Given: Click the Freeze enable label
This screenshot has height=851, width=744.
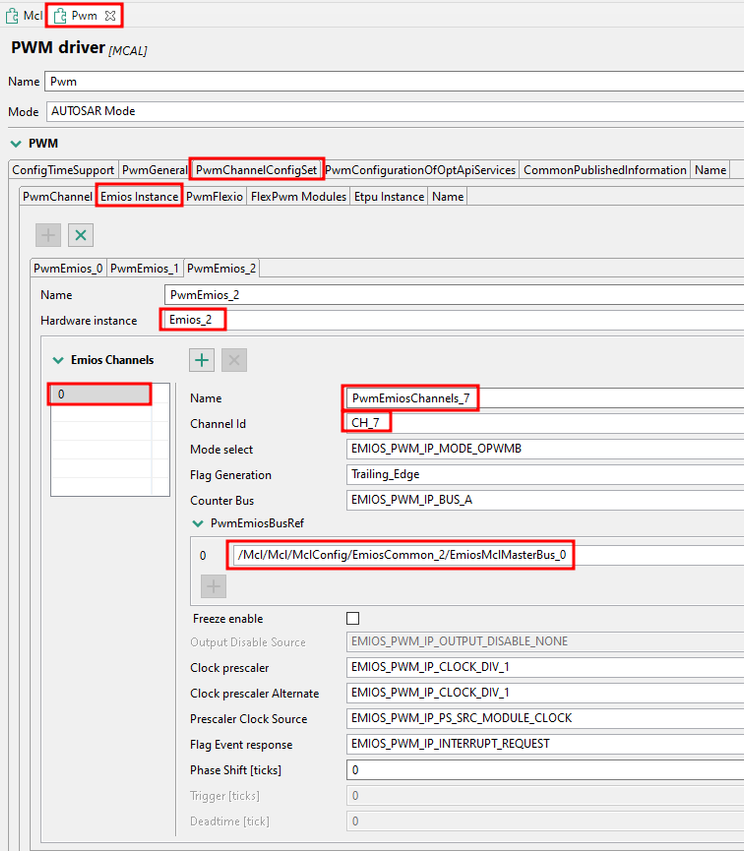Looking at the screenshot, I should coord(228,619).
